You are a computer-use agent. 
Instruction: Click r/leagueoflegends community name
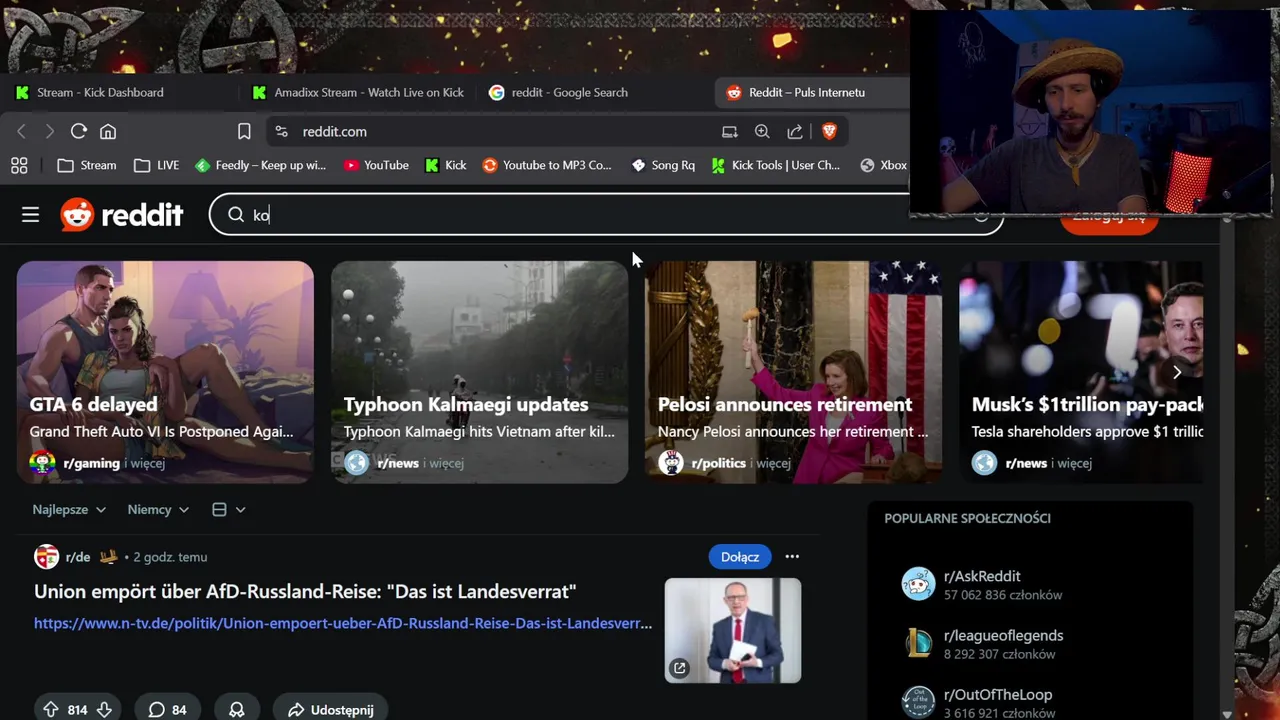[1003, 635]
